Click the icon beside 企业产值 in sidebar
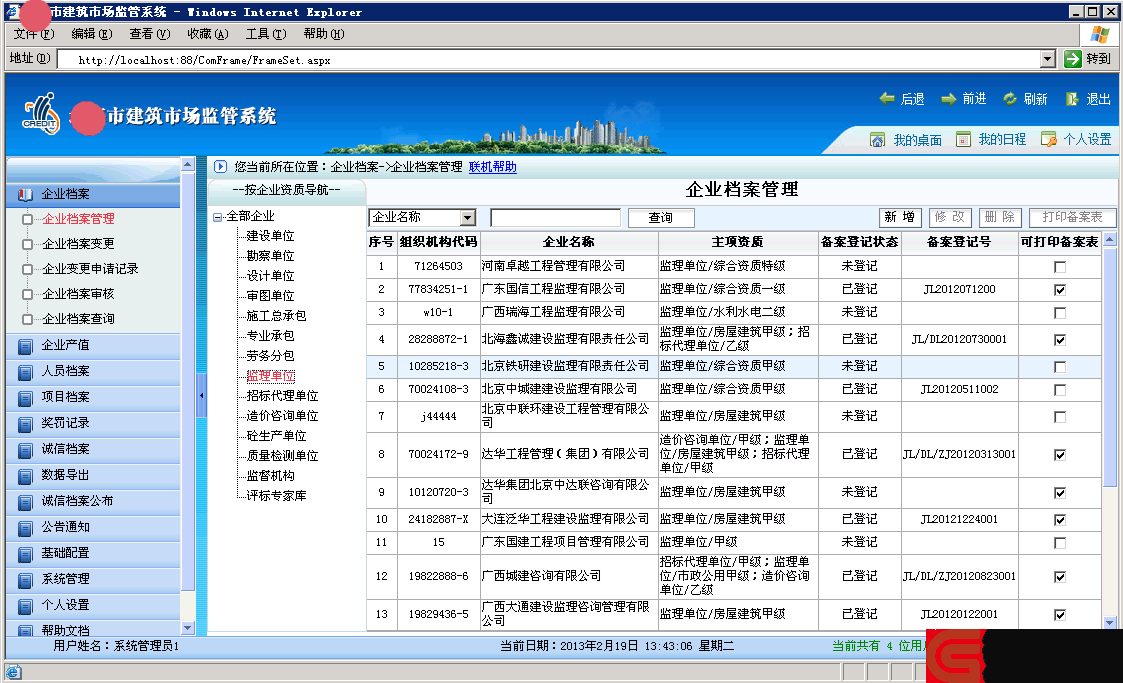The image size is (1123, 683). [x=25, y=347]
